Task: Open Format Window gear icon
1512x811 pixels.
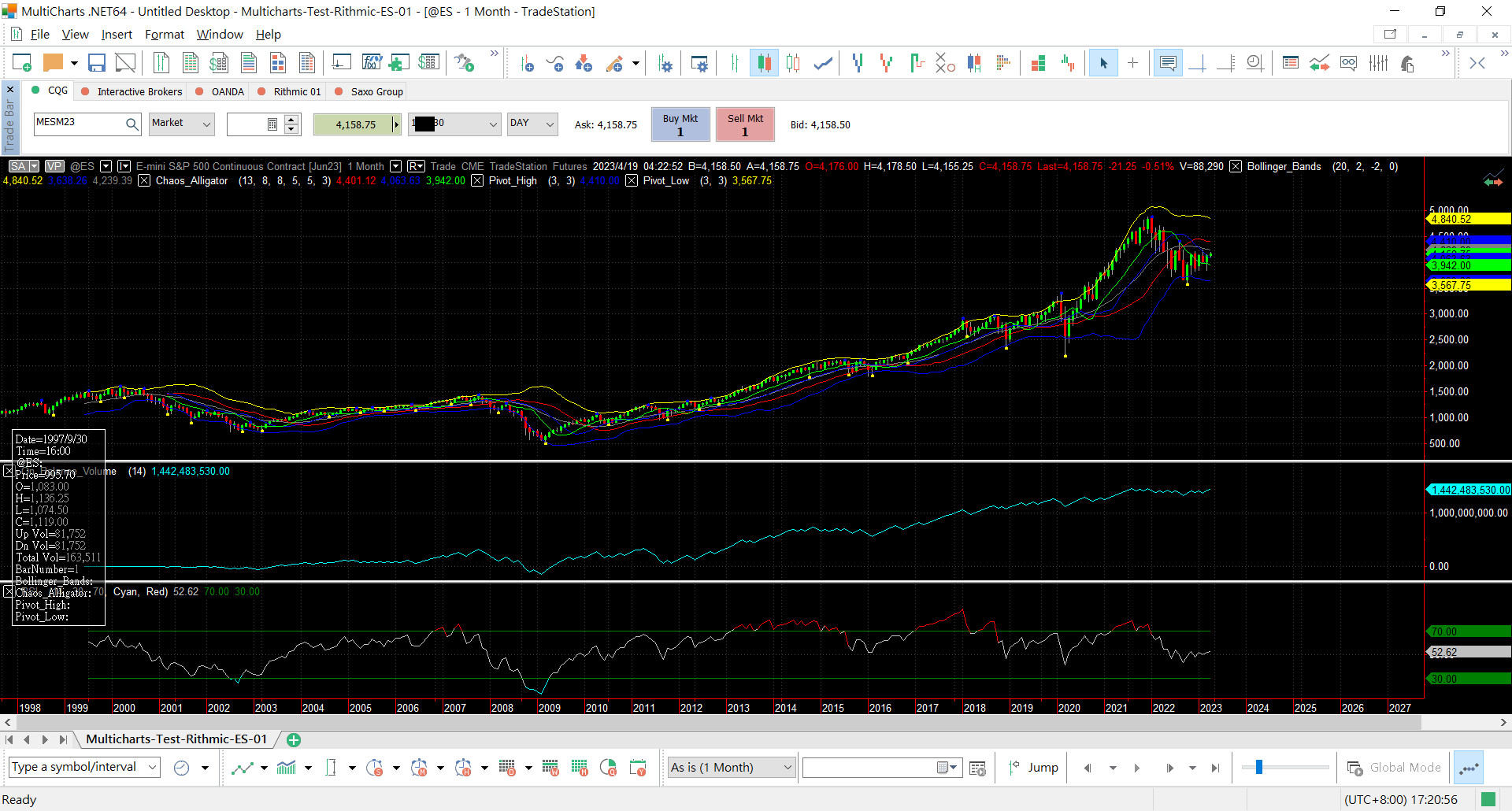Action: pyautogui.click(x=699, y=64)
